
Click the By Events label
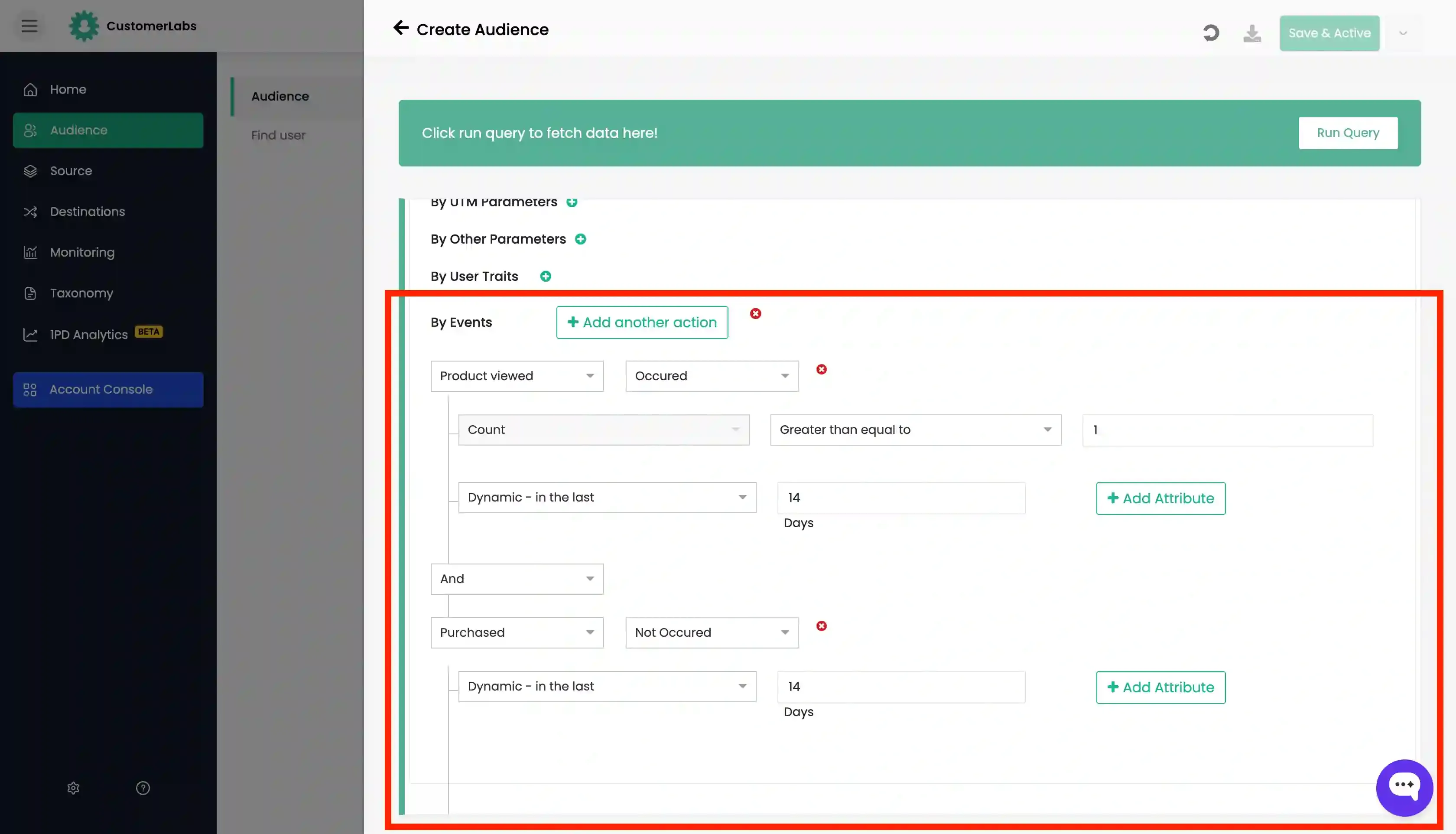pyautogui.click(x=461, y=323)
